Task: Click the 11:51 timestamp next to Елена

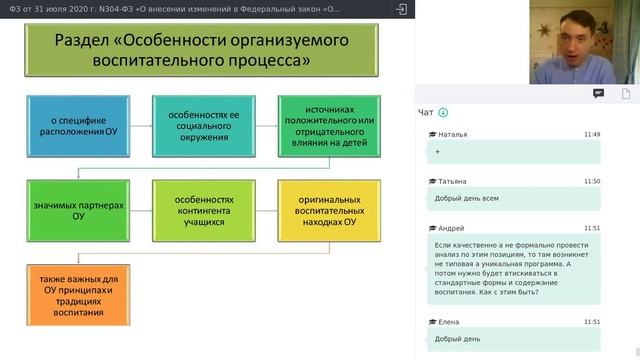Action: click(x=592, y=322)
